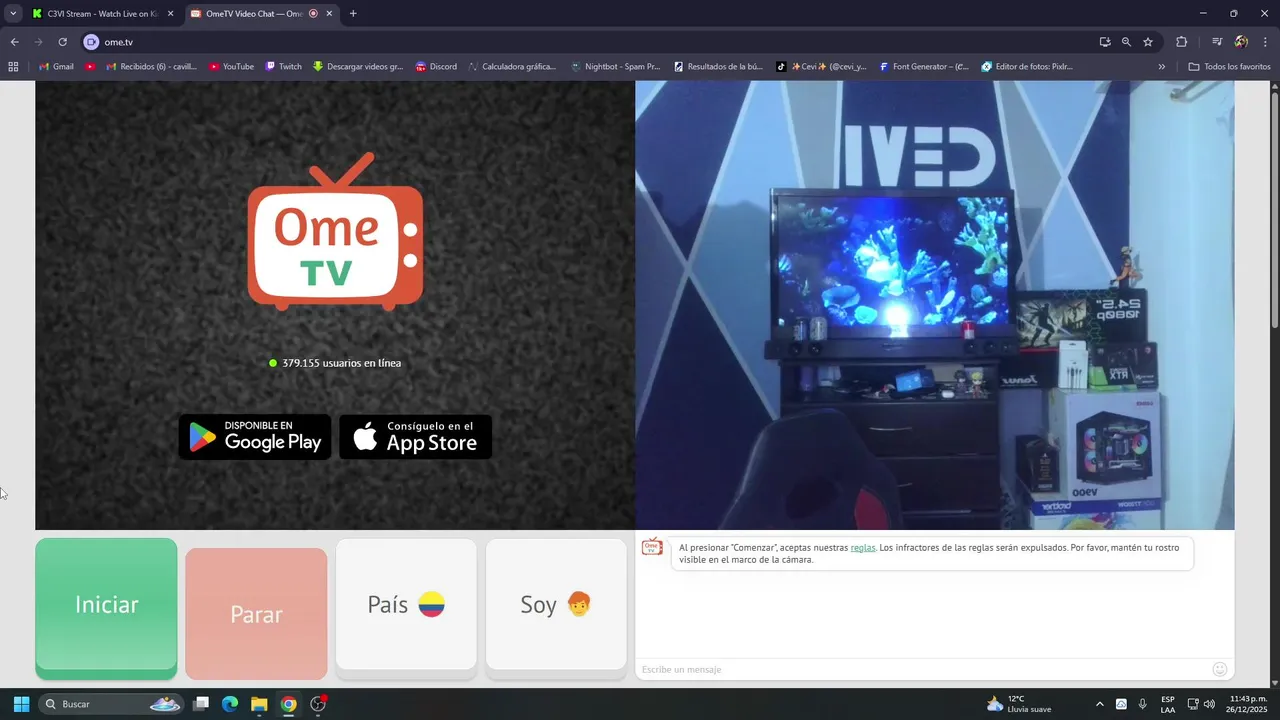The image size is (1280, 720).
Task: Open the apps grid in bookmarks bar
Action: click(13, 67)
